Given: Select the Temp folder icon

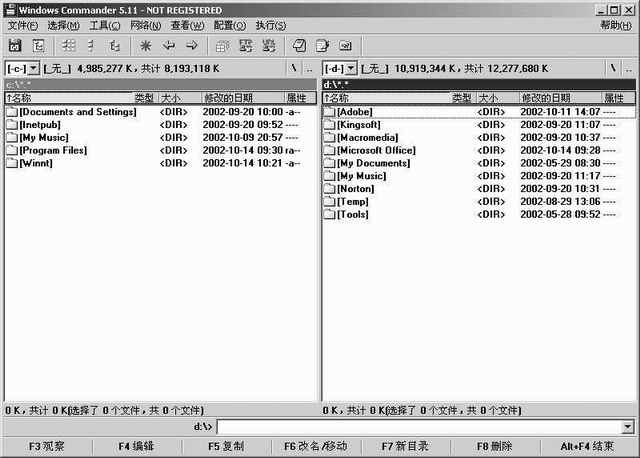Looking at the screenshot, I should tap(330, 202).
